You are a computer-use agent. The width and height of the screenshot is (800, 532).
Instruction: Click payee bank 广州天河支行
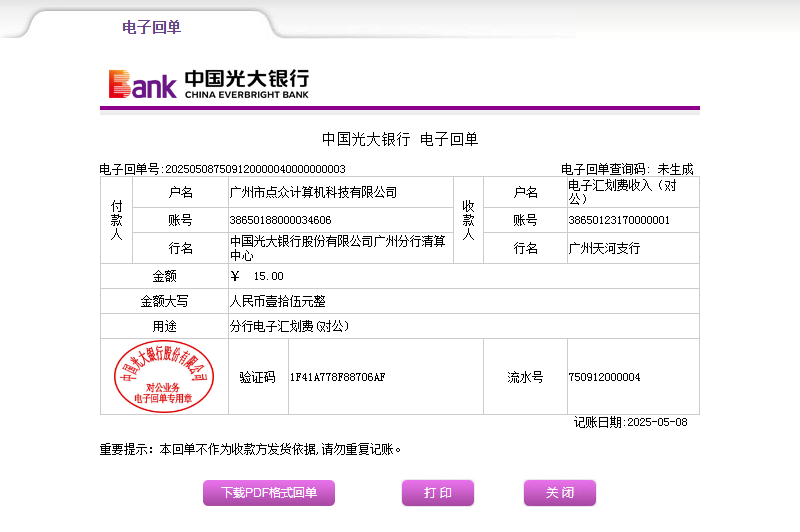pyautogui.click(x=604, y=248)
